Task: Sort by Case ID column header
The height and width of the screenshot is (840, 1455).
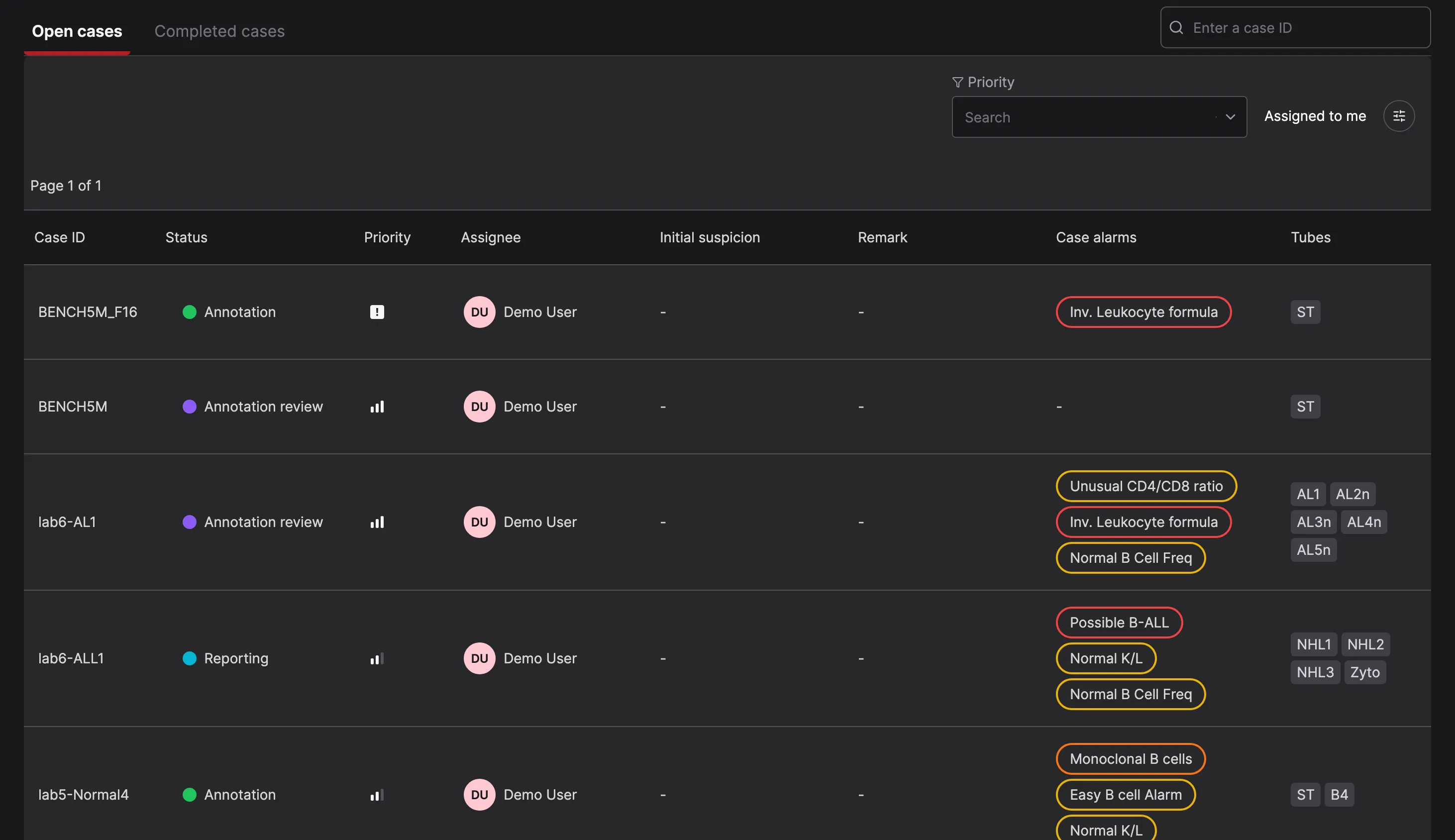Action: [59, 237]
